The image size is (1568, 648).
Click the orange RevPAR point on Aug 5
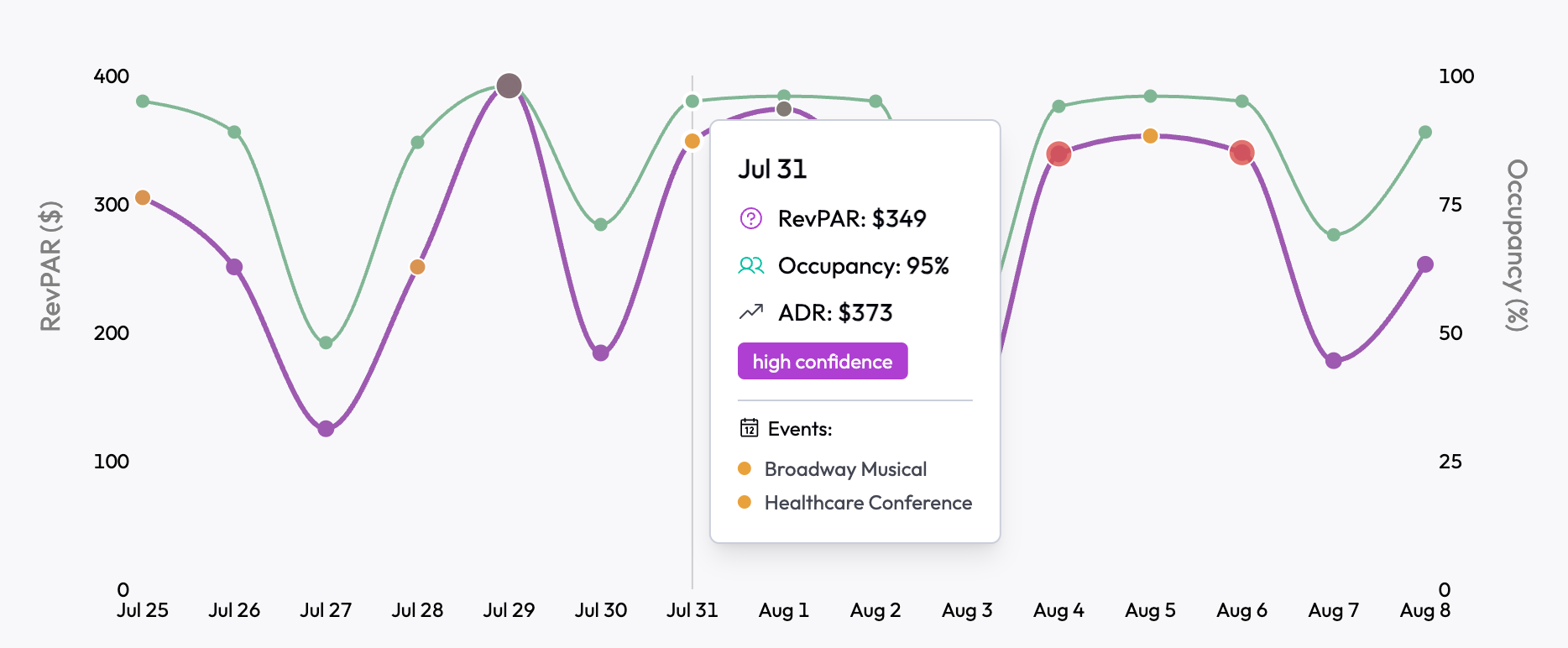pos(1150,136)
